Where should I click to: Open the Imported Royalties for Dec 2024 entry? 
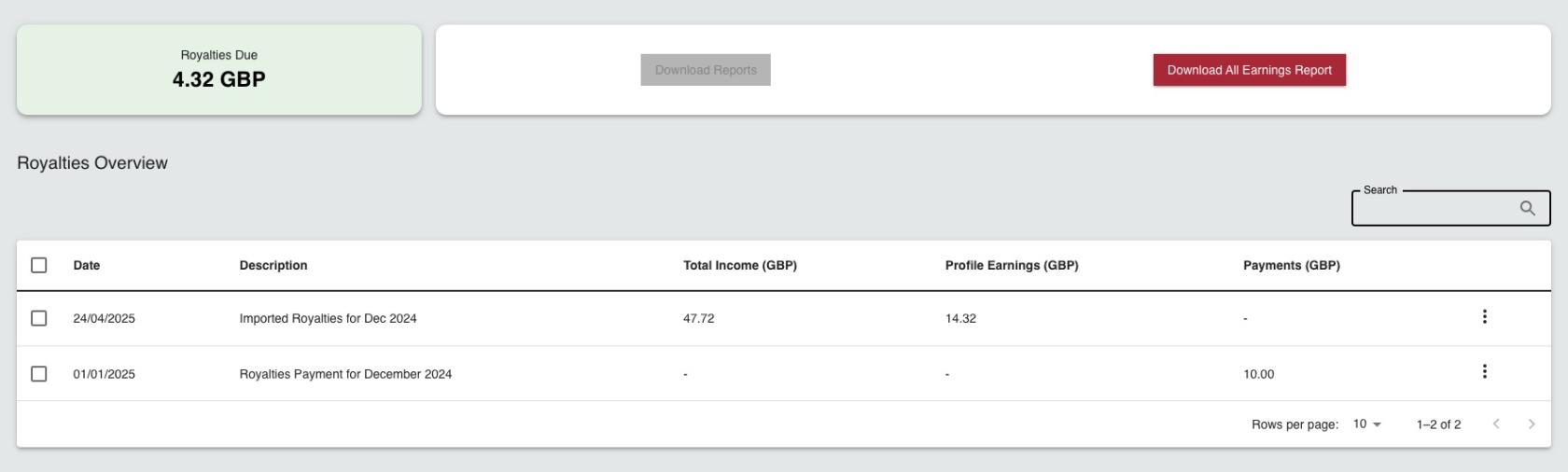point(328,318)
